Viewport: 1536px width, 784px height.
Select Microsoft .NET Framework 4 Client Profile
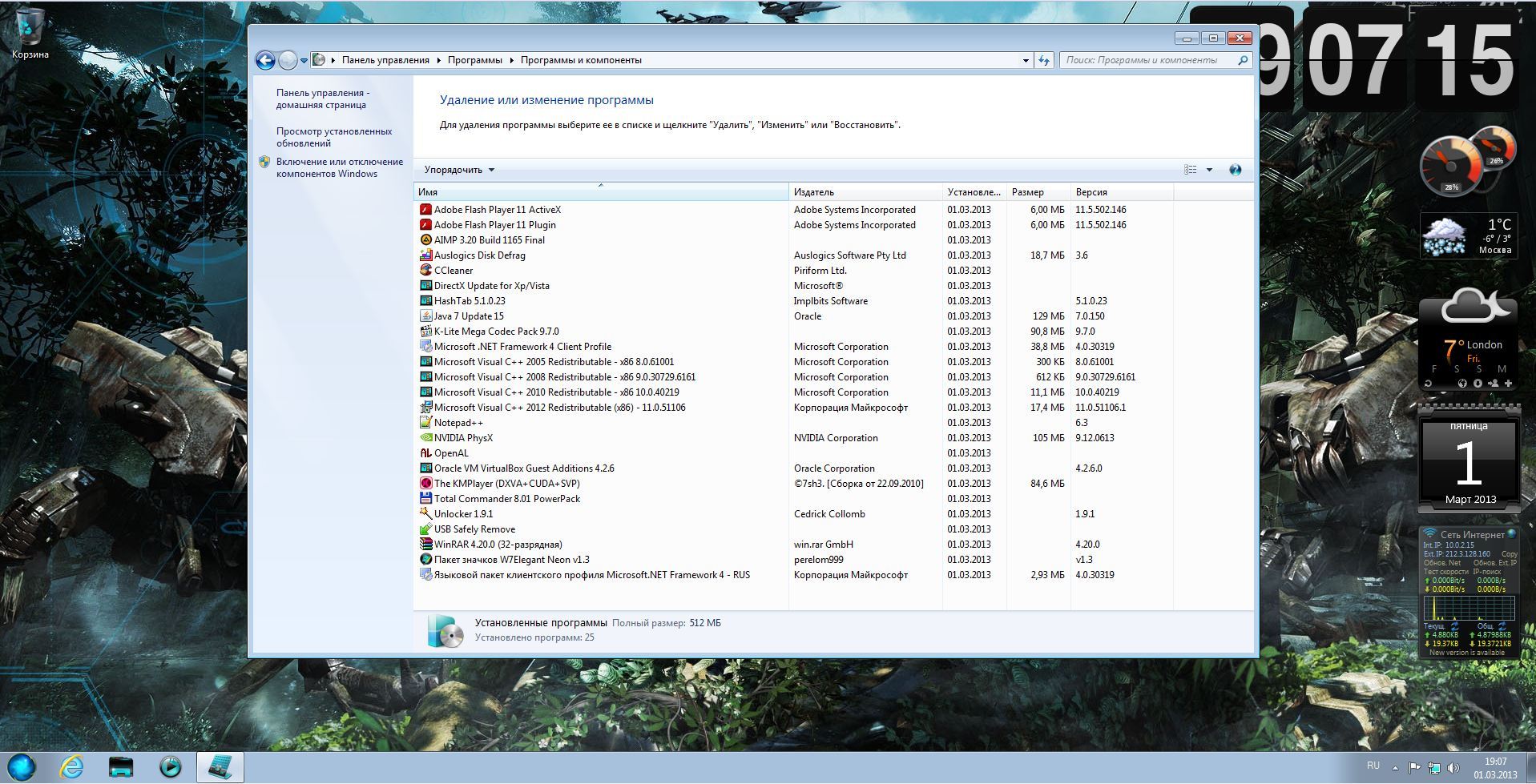(x=793, y=347)
